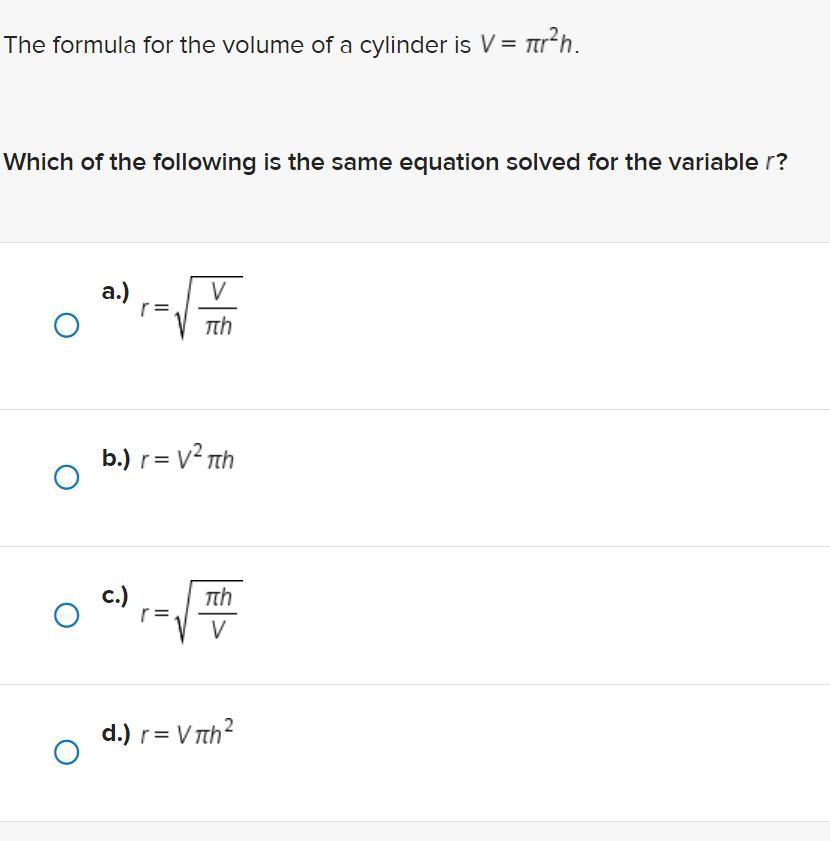Viewport: 830px width, 841px height.
Task: Select the radio button for answer a
Action: tap(66, 325)
